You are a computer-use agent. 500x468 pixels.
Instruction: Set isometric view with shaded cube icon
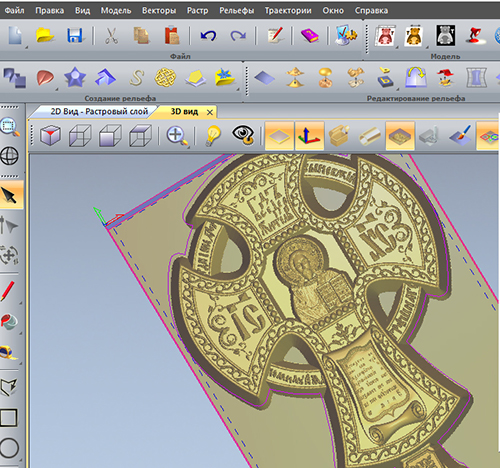[x=50, y=136]
